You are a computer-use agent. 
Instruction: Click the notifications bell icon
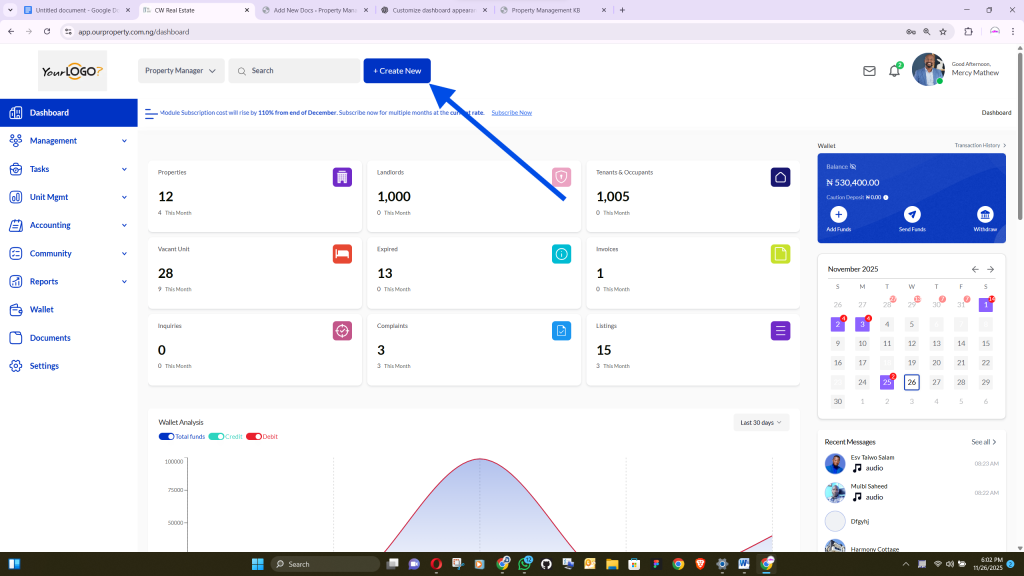(x=894, y=71)
